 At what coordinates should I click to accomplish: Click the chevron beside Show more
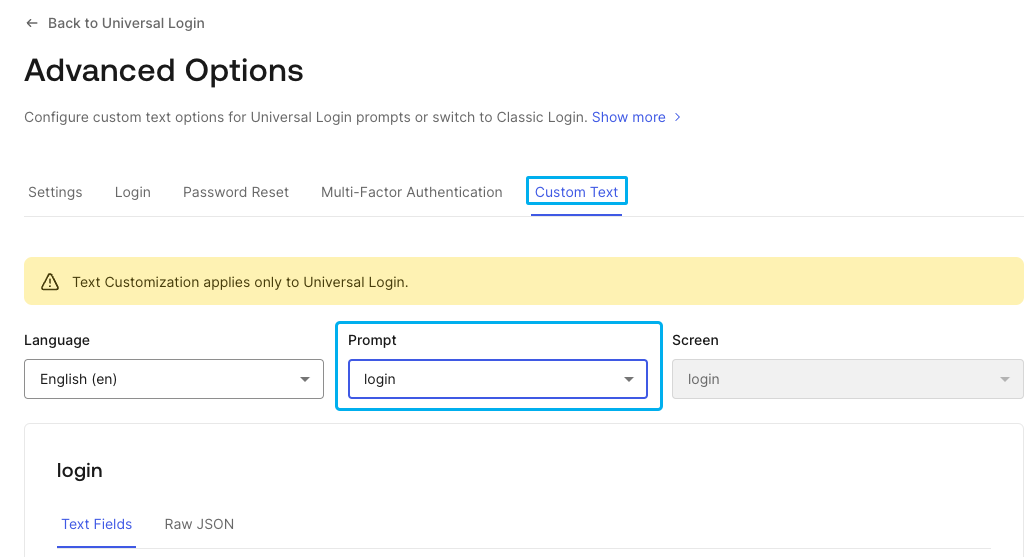678,117
